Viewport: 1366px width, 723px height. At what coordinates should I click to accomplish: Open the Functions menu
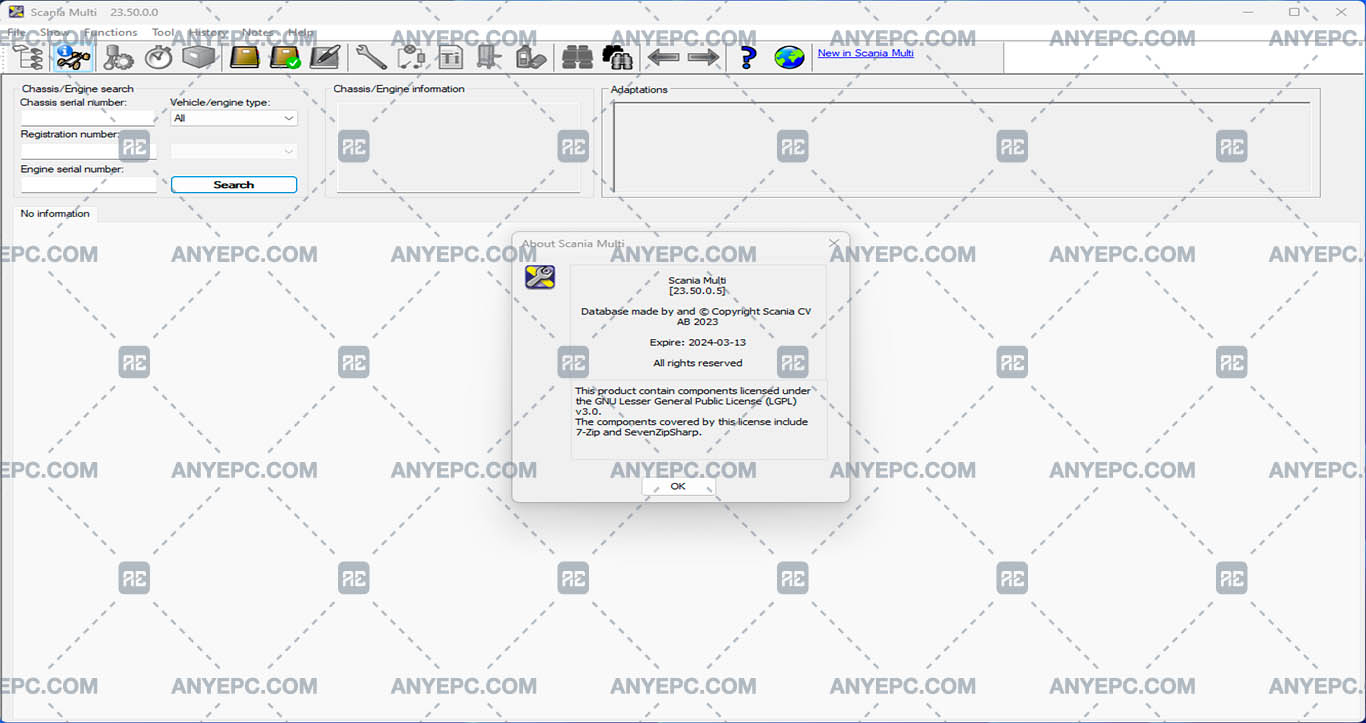(111, 32)
